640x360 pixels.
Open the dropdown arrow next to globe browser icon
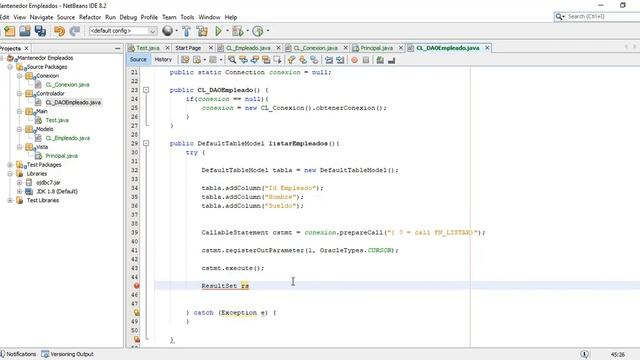tap(176, 31)
